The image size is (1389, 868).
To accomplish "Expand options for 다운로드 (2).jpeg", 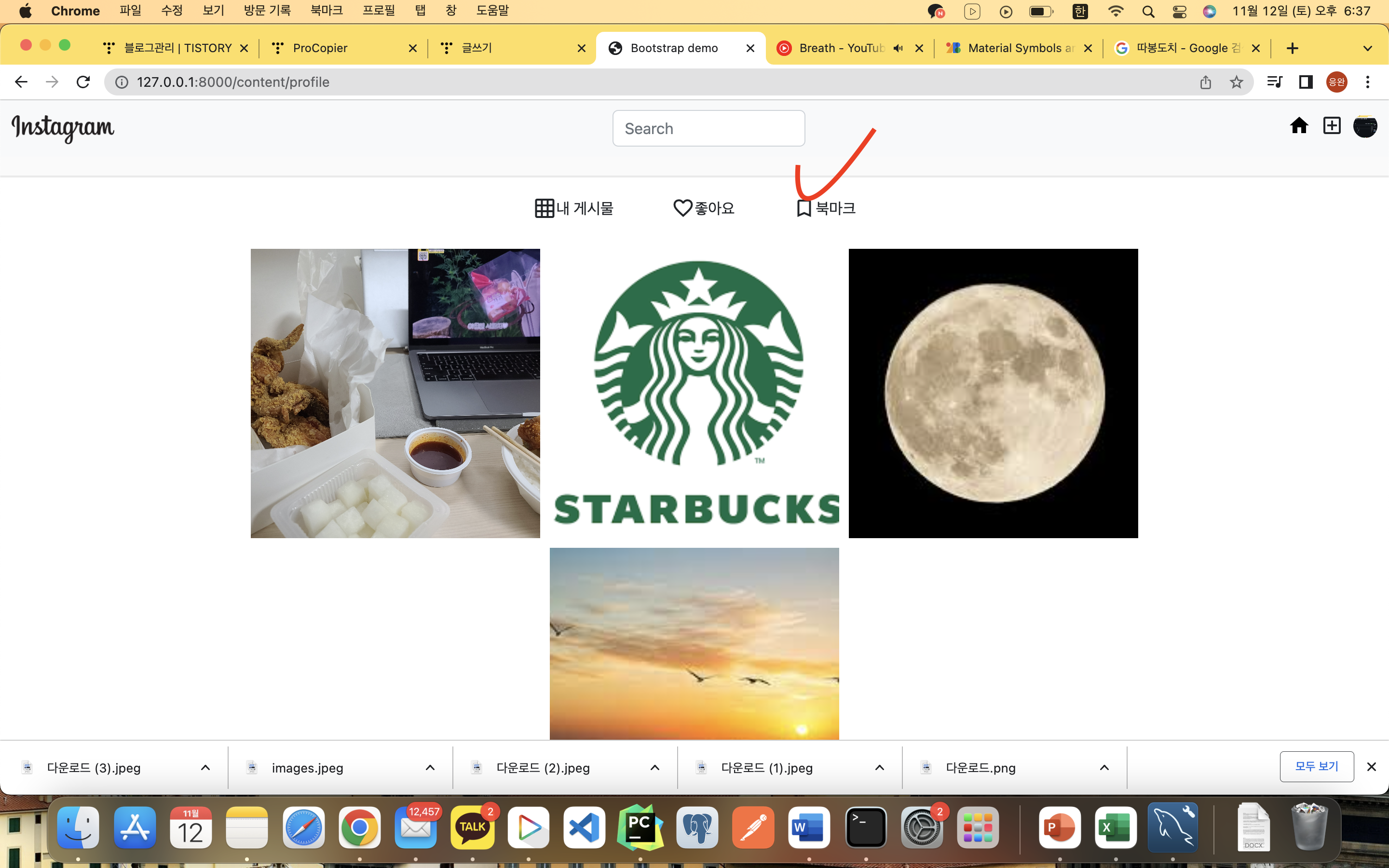I will coord(654,768).
